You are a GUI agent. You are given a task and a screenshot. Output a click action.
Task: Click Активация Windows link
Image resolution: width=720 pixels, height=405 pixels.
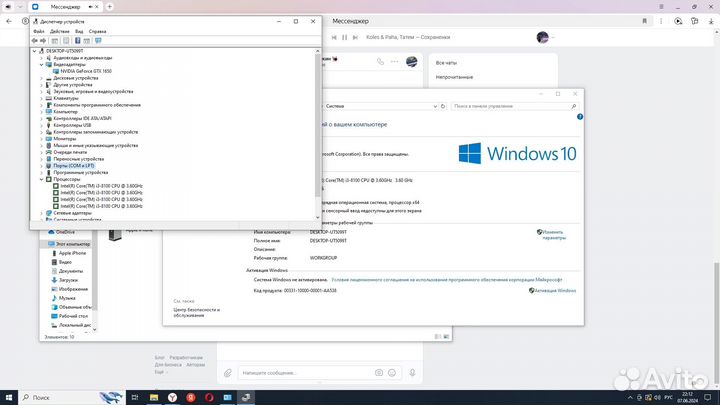[555, 290]
